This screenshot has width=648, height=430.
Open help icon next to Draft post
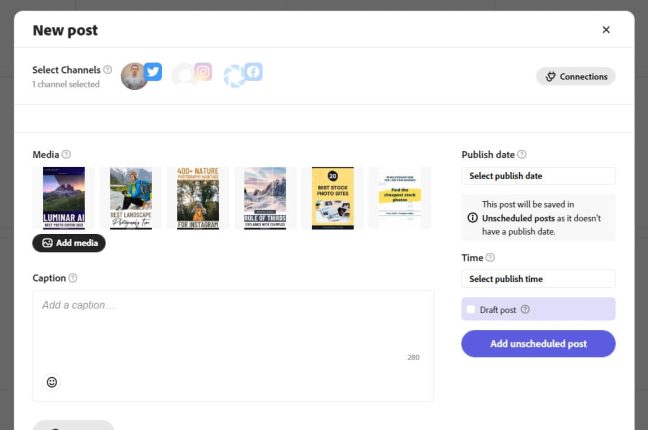coord(525,309)
